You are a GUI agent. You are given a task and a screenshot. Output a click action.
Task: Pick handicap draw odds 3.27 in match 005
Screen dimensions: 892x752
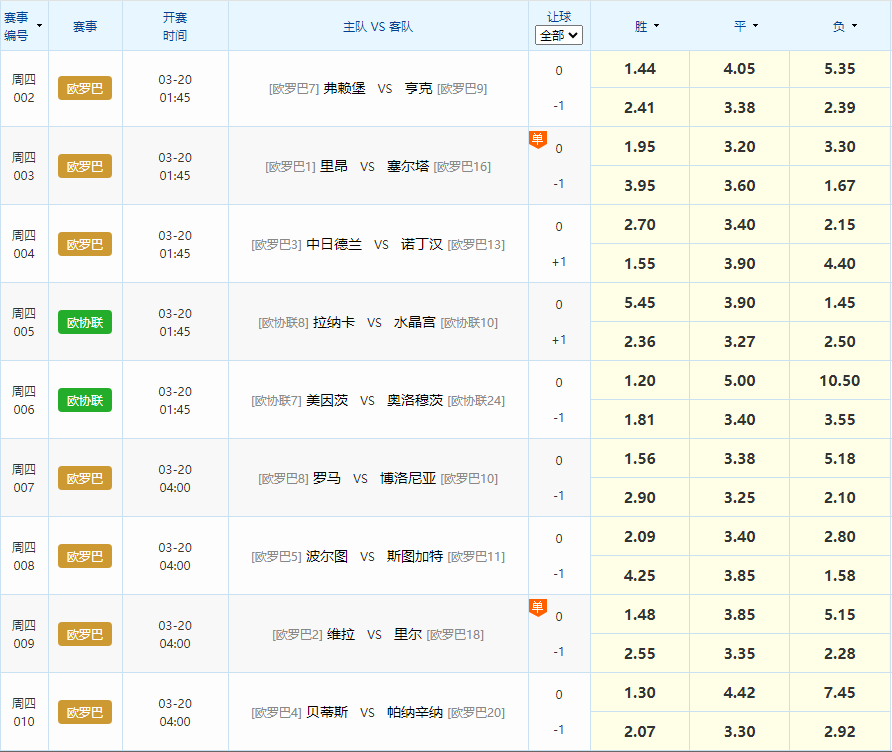740,341
